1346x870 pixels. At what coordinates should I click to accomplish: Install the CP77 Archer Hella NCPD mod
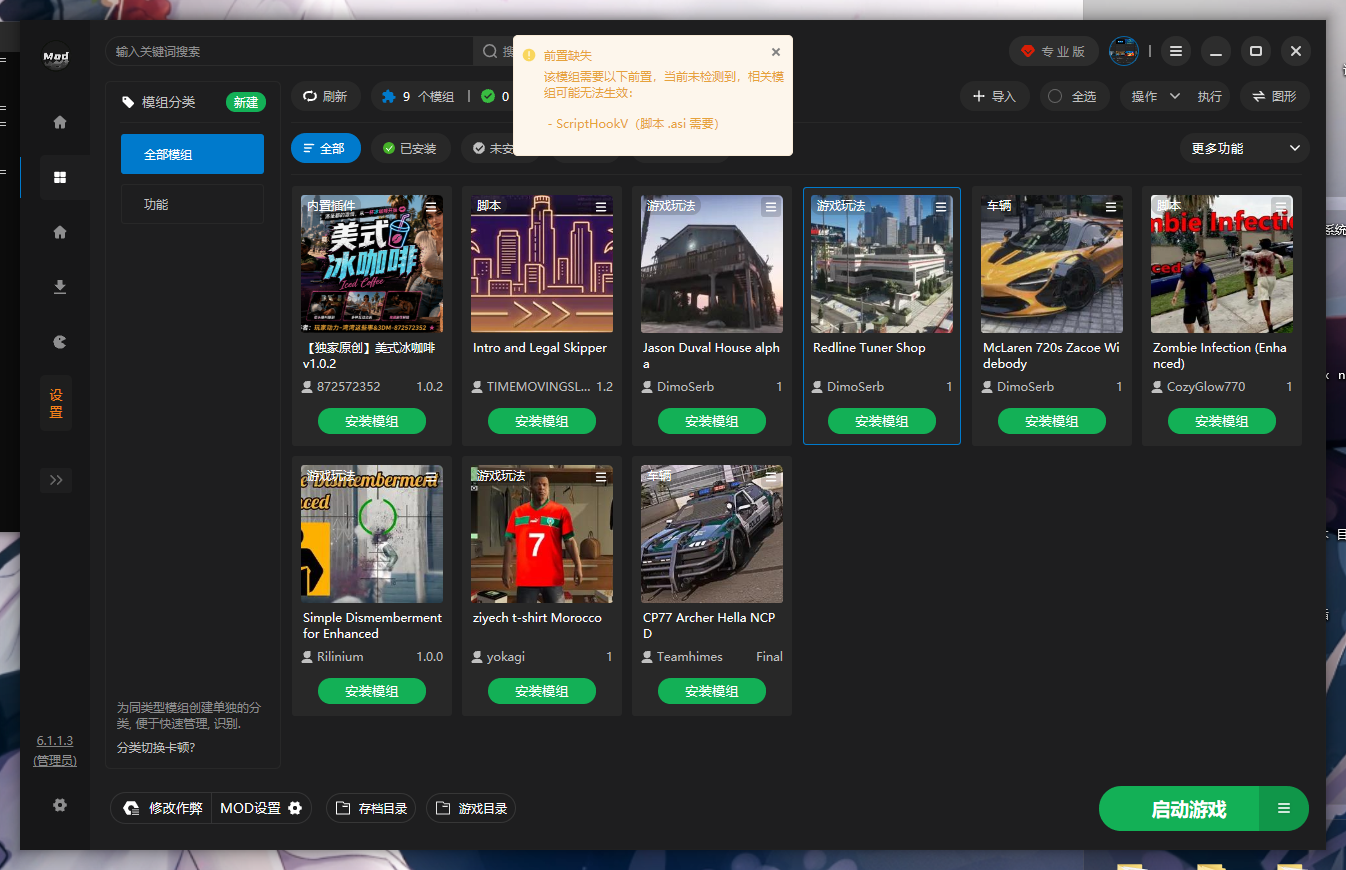click(712, 691)
